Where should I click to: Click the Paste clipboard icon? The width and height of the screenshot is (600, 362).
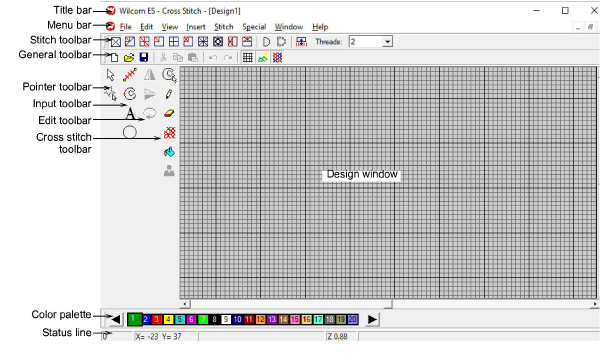(x=193, y=57)
